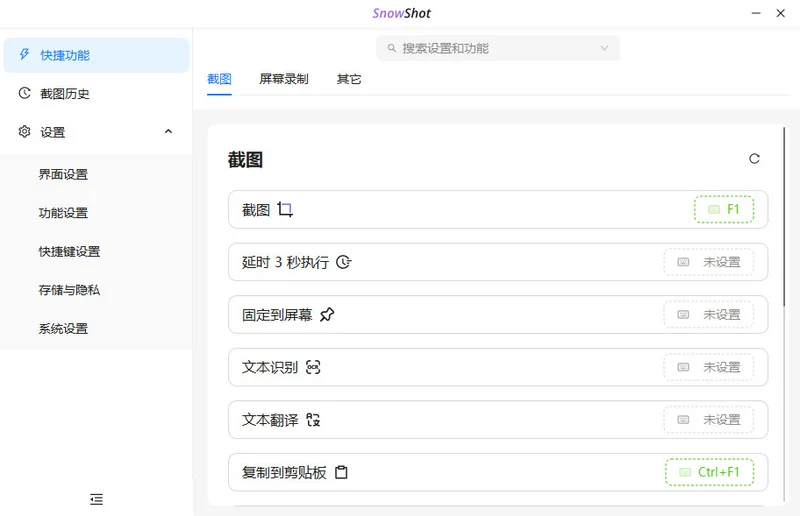Click the magnifier icon in search box
The height and width of the screenshot is (516, 800).
tap(391, 48)
